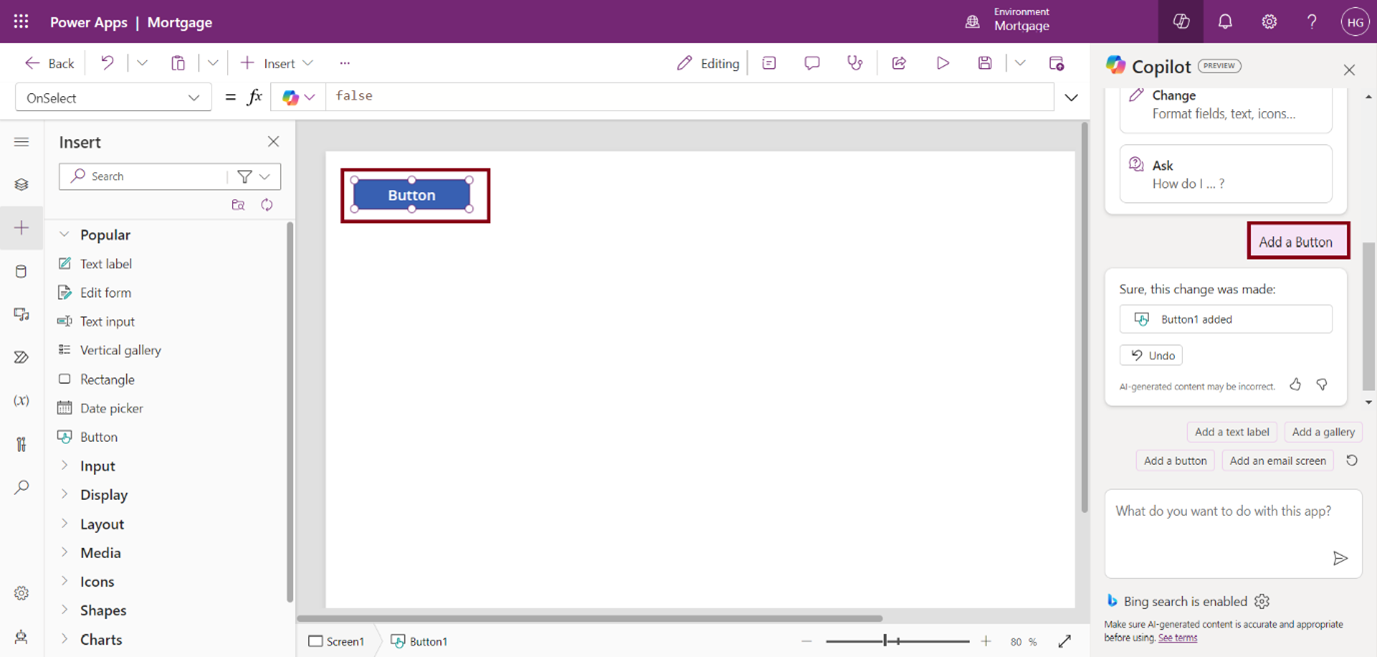
Task: Collapse the Popular category
Action: coord(65,235)
